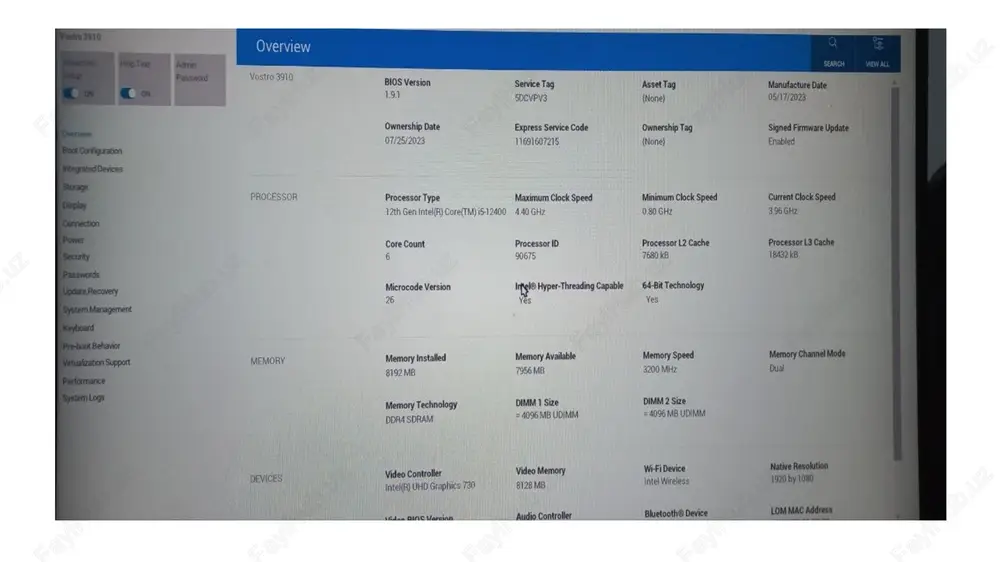Go to Display settings
This screenshot has width=1000, height=562.
point(75,205)
